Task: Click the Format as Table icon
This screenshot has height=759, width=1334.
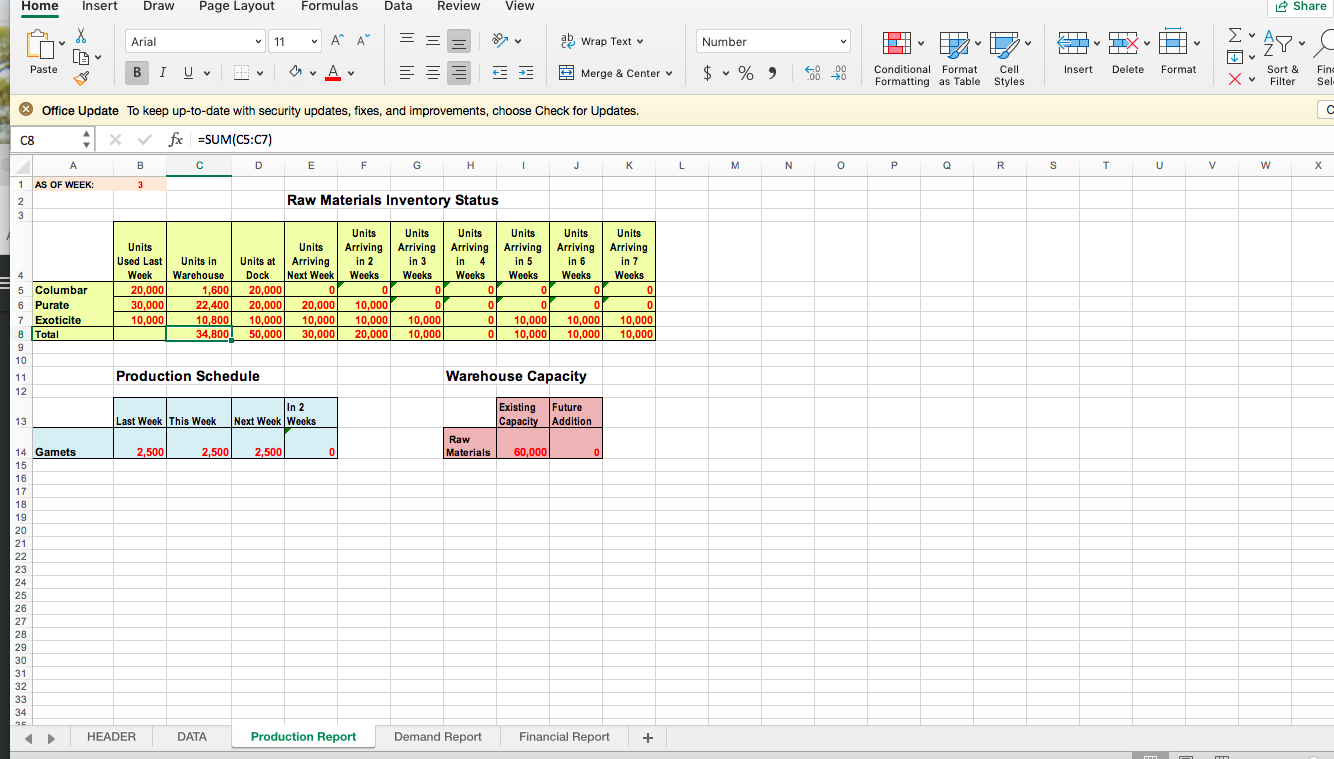Action: pos(954,43)
